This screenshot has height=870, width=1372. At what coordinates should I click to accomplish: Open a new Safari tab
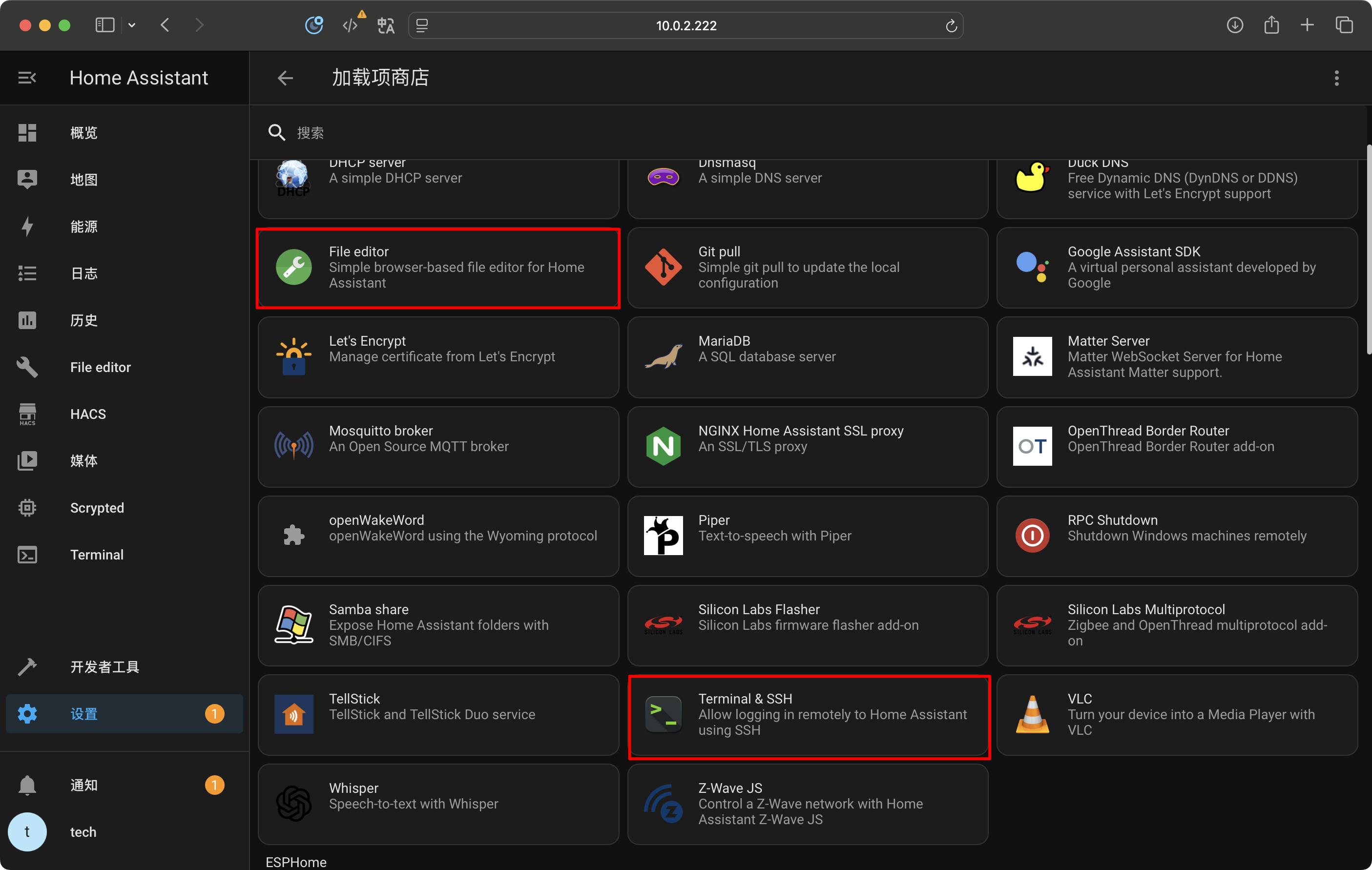click(x=1307, y=25)
